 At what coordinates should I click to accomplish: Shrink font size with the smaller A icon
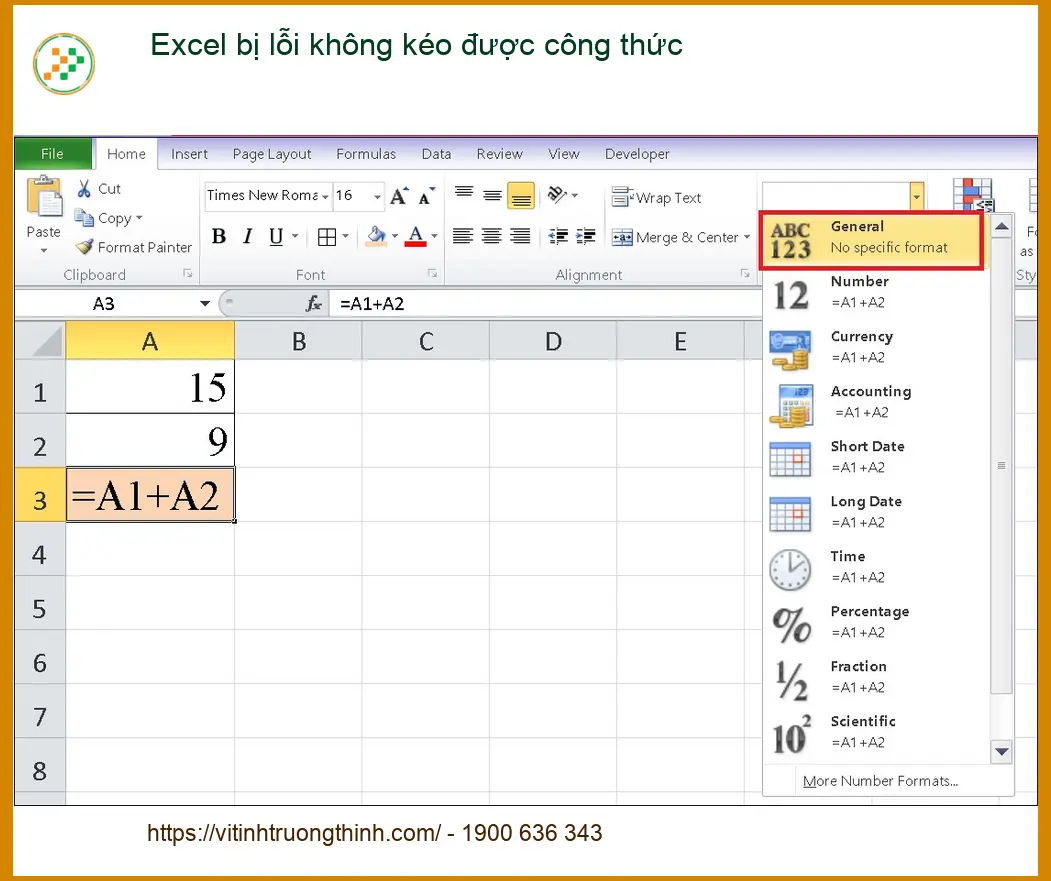(x=426, y=196)
